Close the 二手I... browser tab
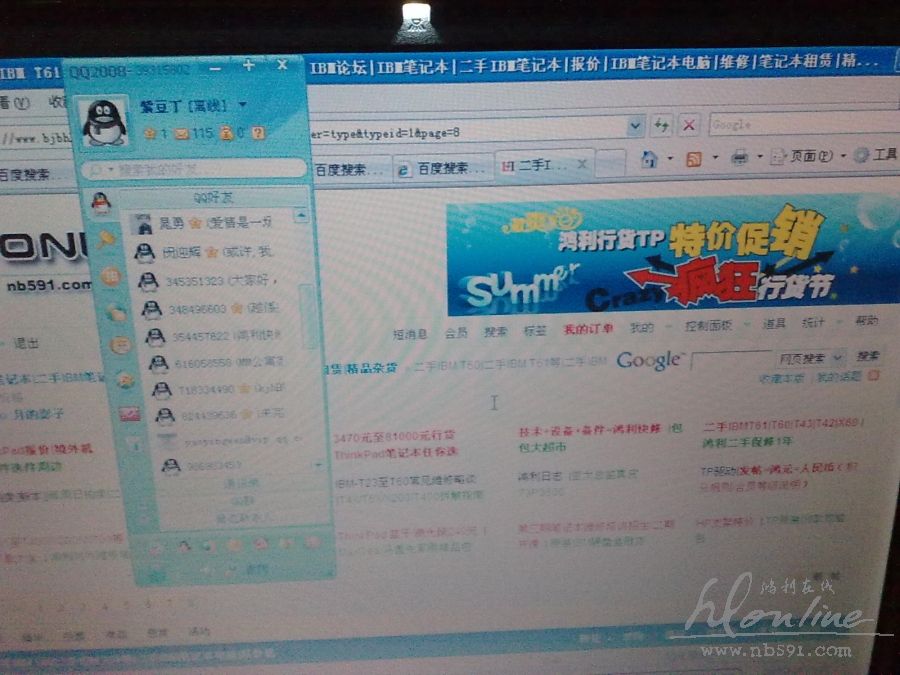This screenshot has height=675, width=900. [x=582, y=164]
